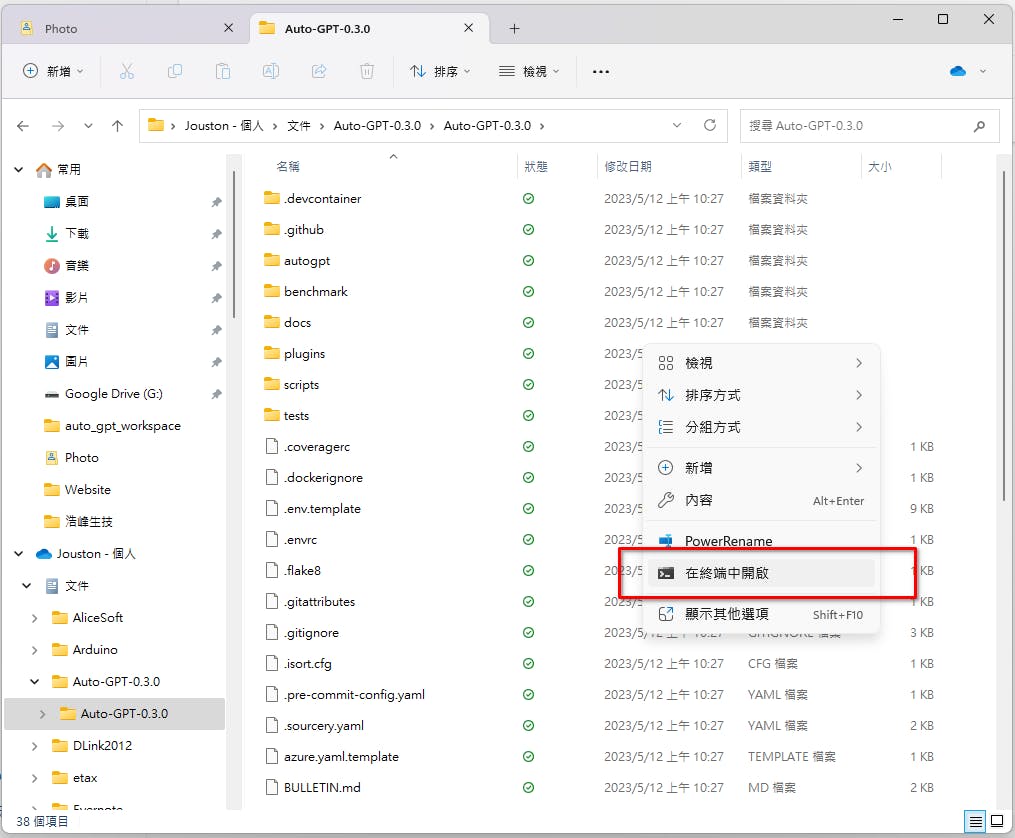Open the 檢視 view dropdown in toolbar
Screen dimensions: 1015x838
click(x=530, y=71)
